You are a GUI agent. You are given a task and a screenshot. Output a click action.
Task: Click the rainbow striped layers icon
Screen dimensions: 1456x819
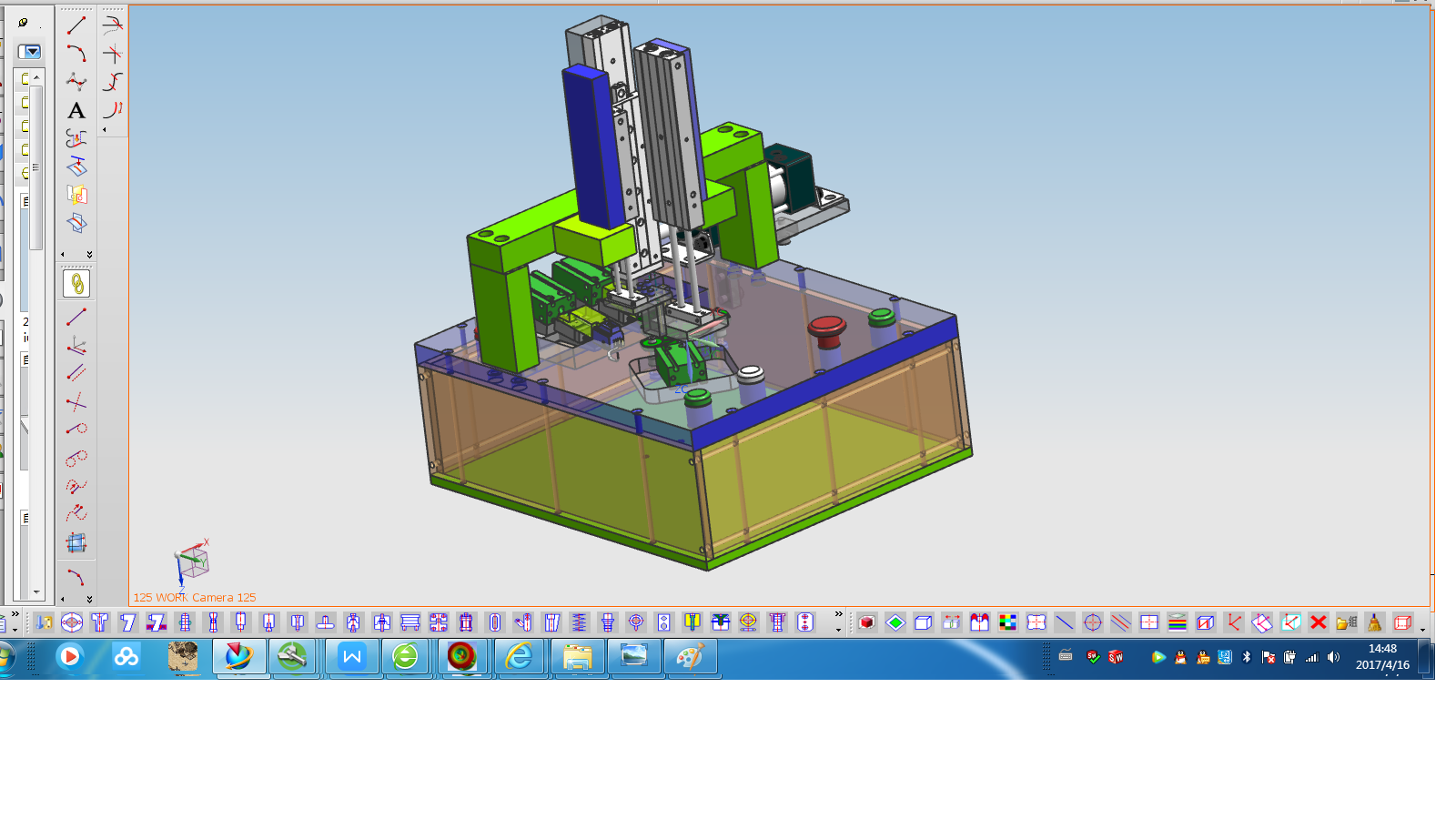[x=1178, y=622]
